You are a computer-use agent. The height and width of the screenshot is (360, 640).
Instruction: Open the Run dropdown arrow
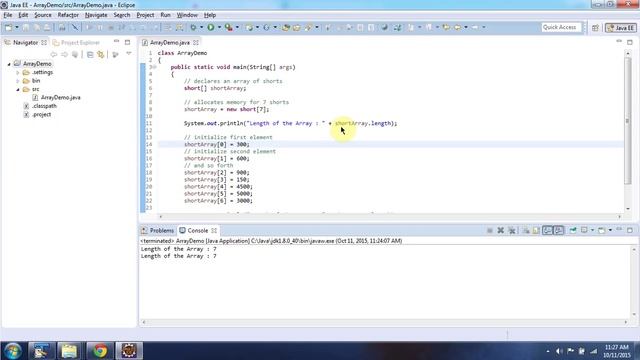219,27
